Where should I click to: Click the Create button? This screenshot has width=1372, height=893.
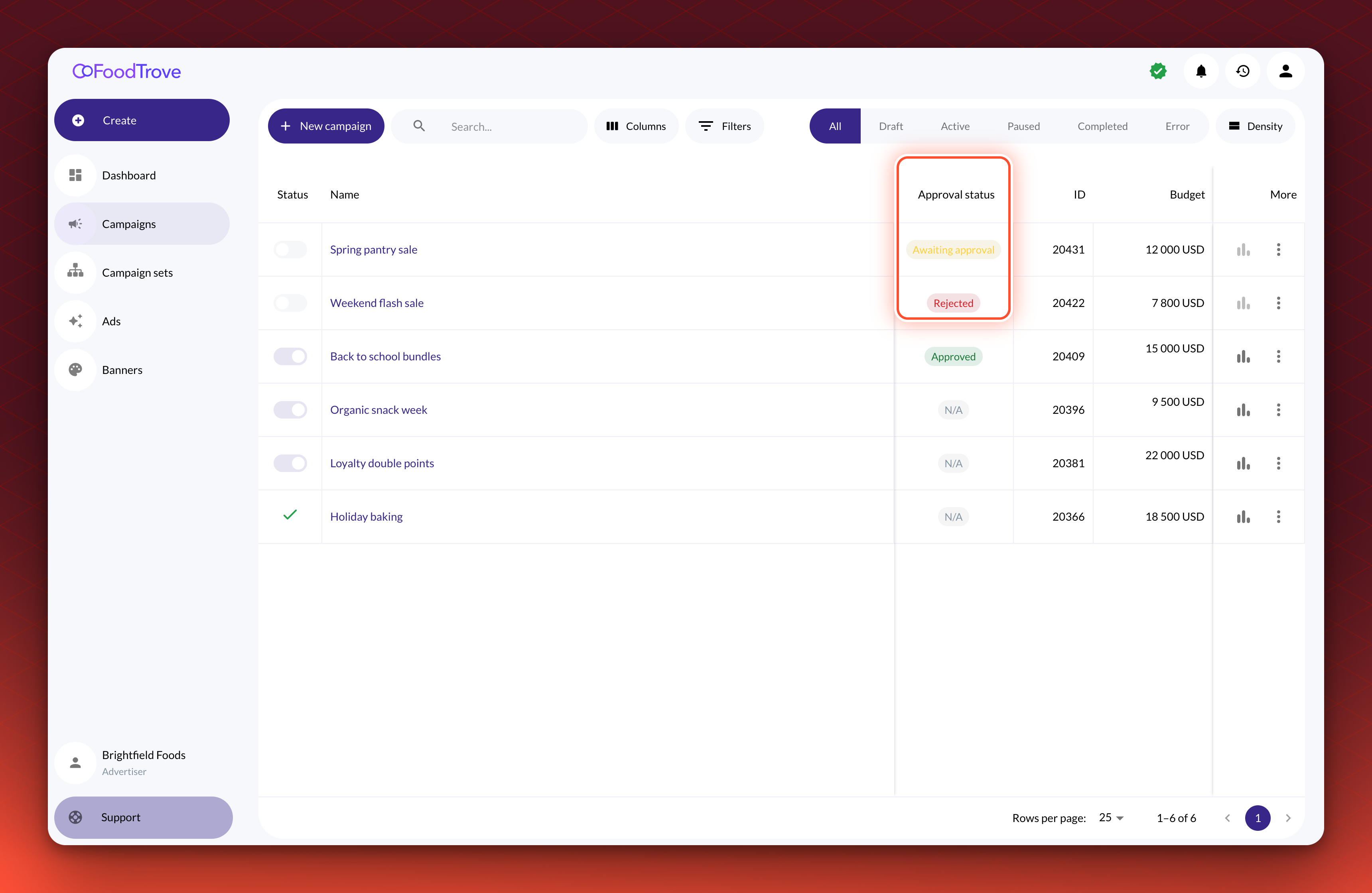142,120
